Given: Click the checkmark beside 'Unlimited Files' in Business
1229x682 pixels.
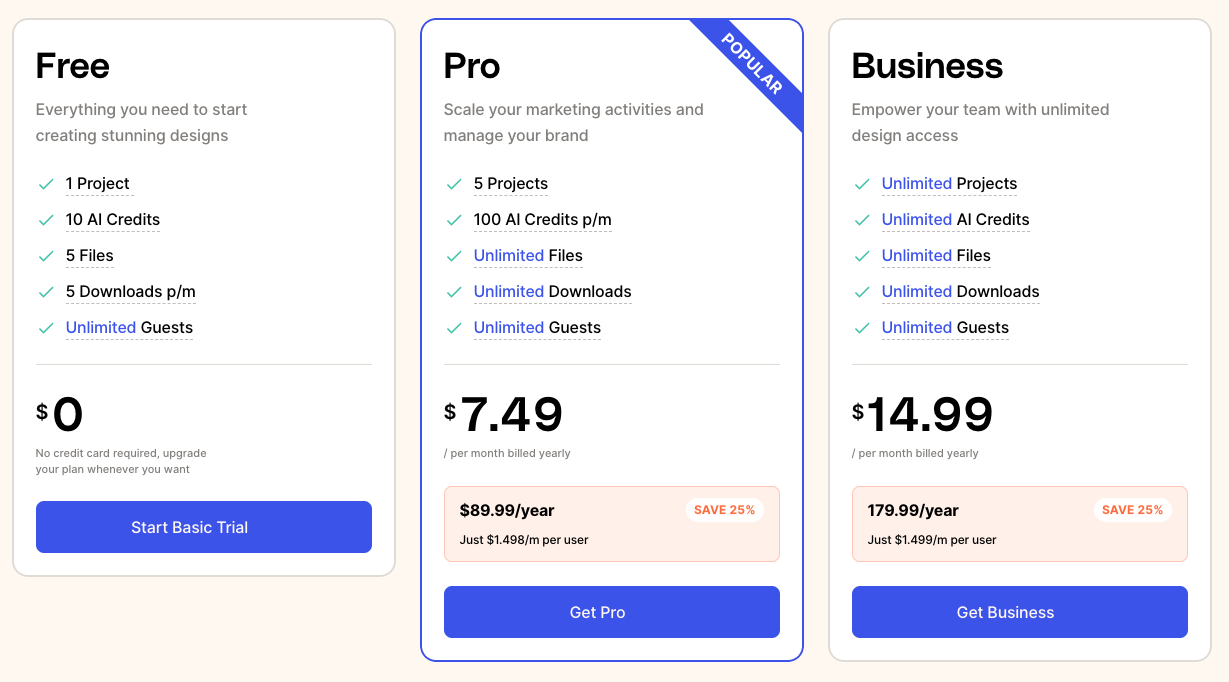Looking at the screenshot, I should (862, 256).
